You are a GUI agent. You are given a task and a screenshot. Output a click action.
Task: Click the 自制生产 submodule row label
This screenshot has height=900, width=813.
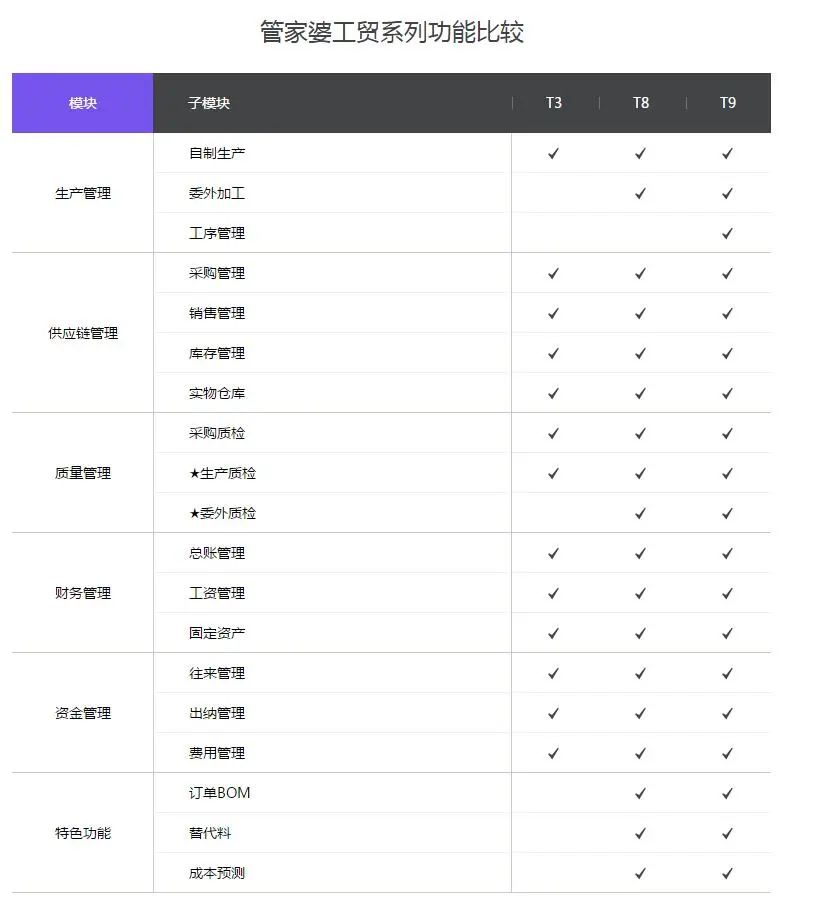217,153
